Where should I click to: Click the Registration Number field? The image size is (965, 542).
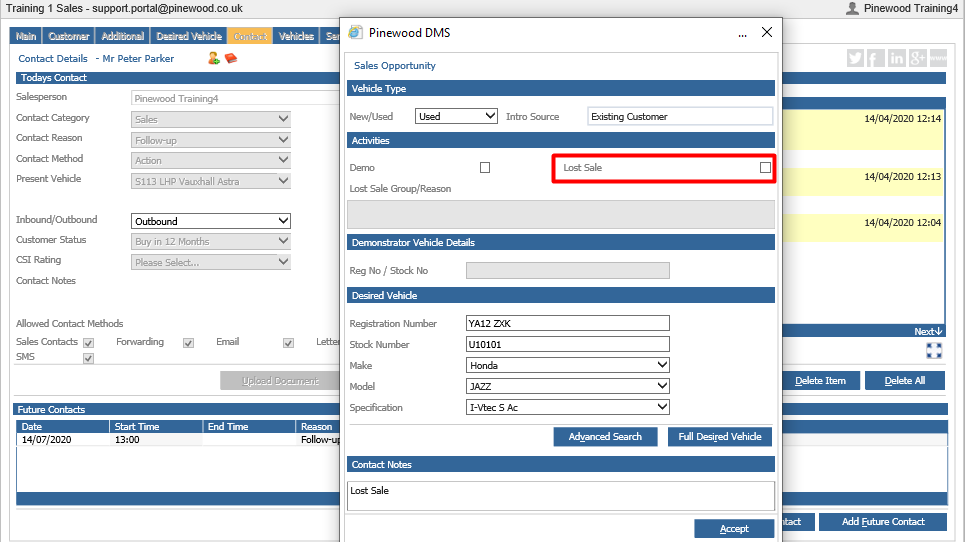point(567,323)
